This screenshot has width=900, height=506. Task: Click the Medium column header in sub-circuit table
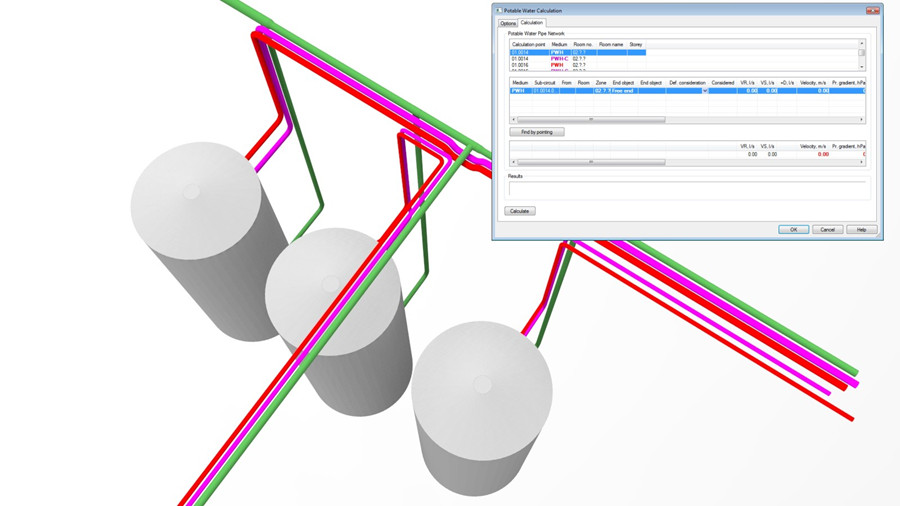[520, 83]
